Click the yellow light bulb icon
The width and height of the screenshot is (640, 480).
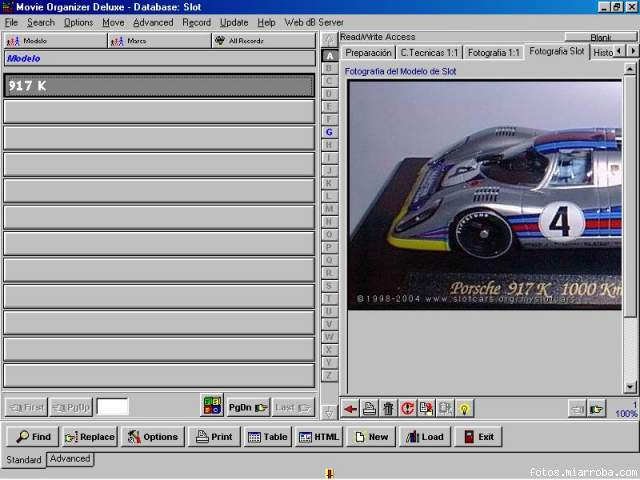(464, 408)
